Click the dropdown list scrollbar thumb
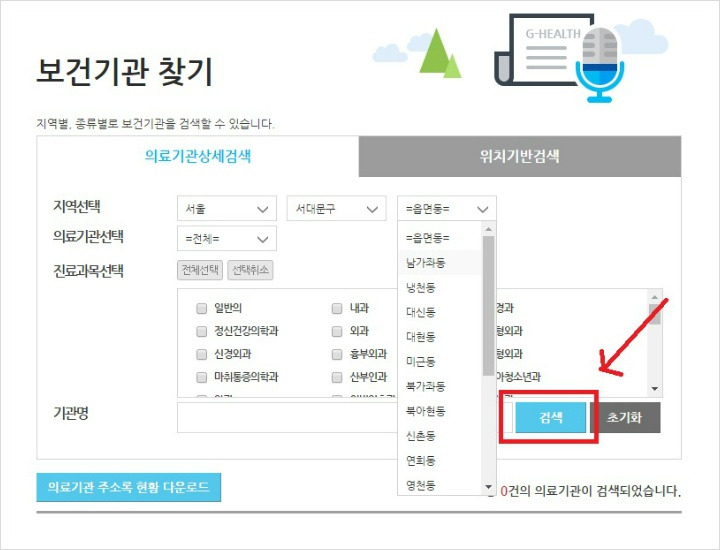 489,306
